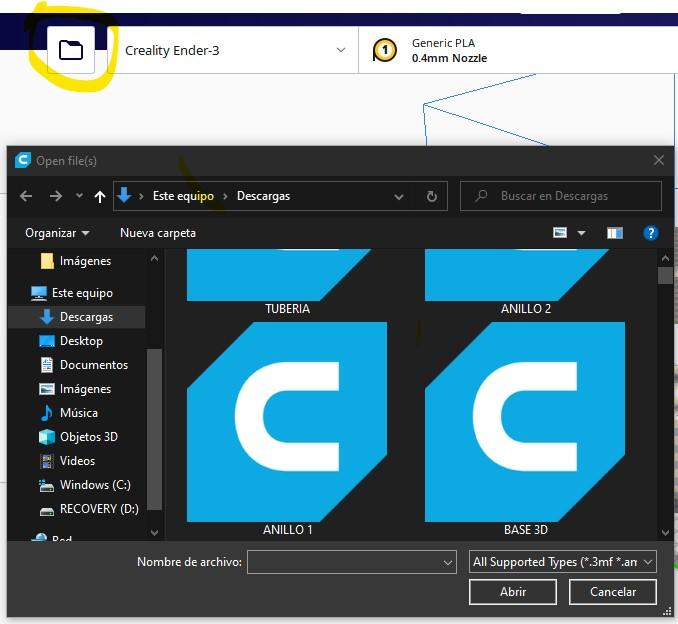Click the Cura logo in dialog title bar

coord(23,160)
